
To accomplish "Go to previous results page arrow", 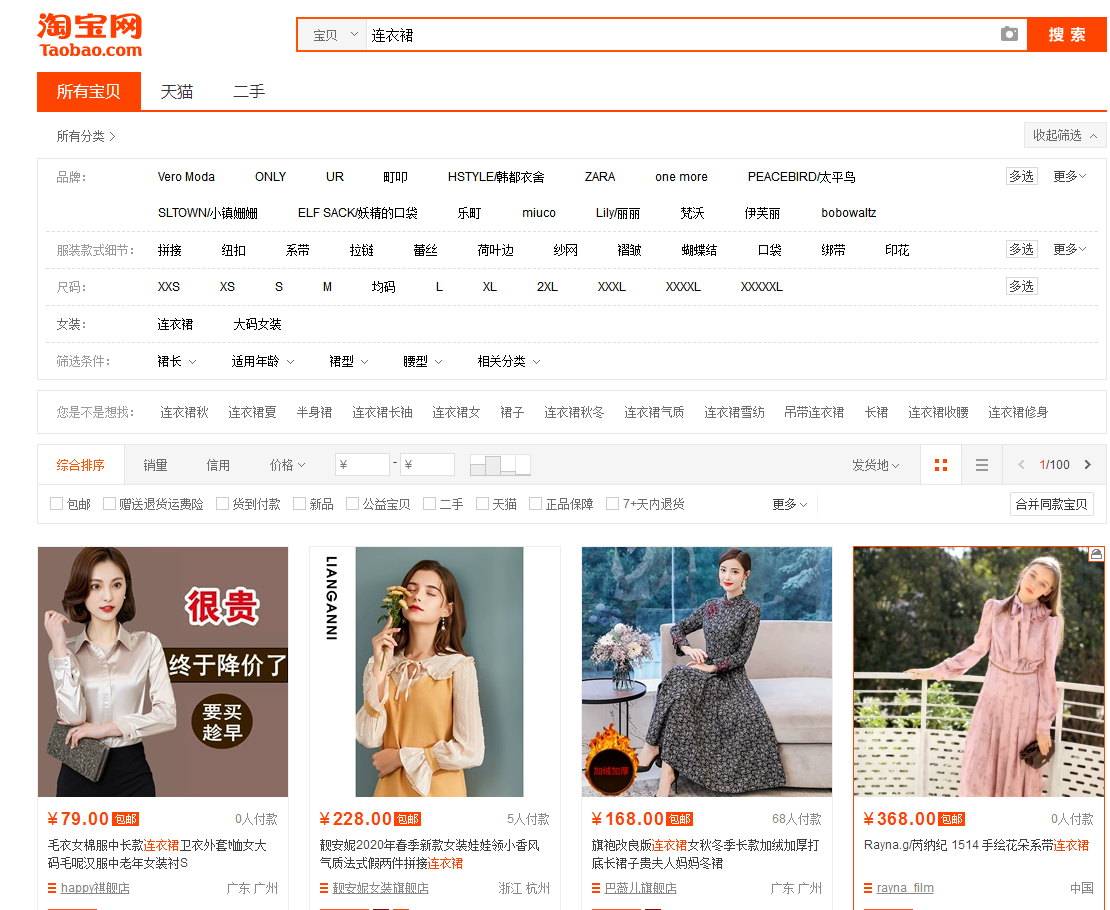I will (1021, 465).
